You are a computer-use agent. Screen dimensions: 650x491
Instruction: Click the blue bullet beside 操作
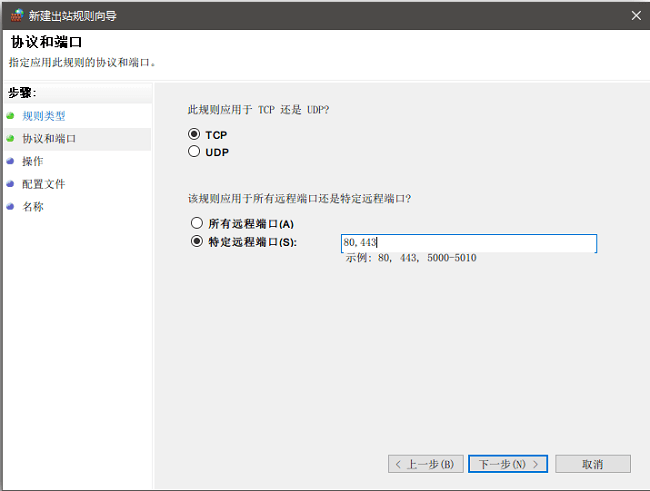11,161
